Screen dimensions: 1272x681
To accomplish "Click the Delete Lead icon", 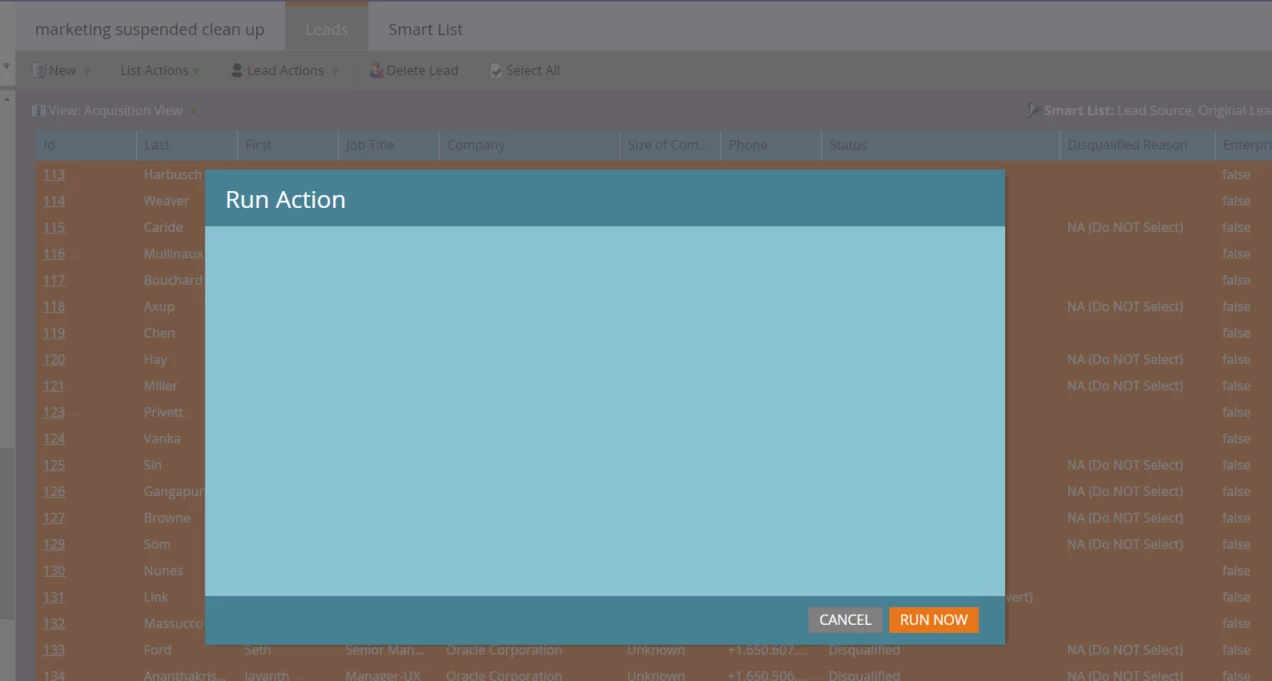I will pos(377,71).
